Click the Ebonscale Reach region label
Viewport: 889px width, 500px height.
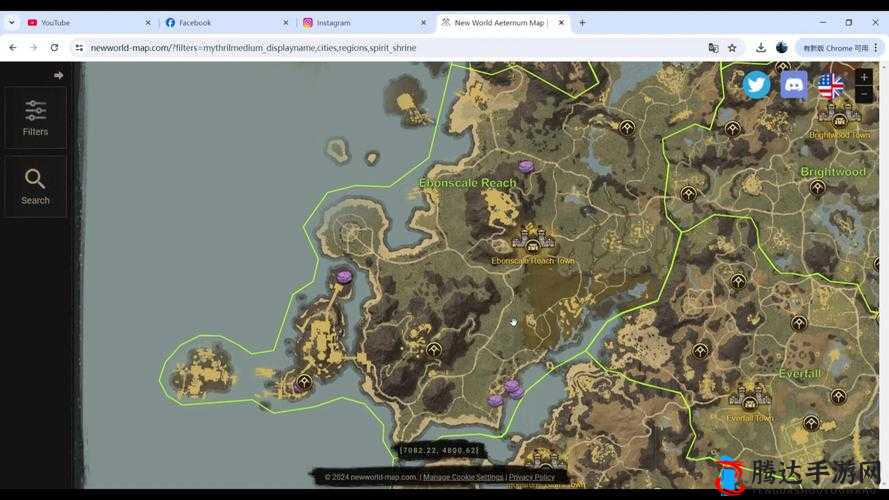468,183
